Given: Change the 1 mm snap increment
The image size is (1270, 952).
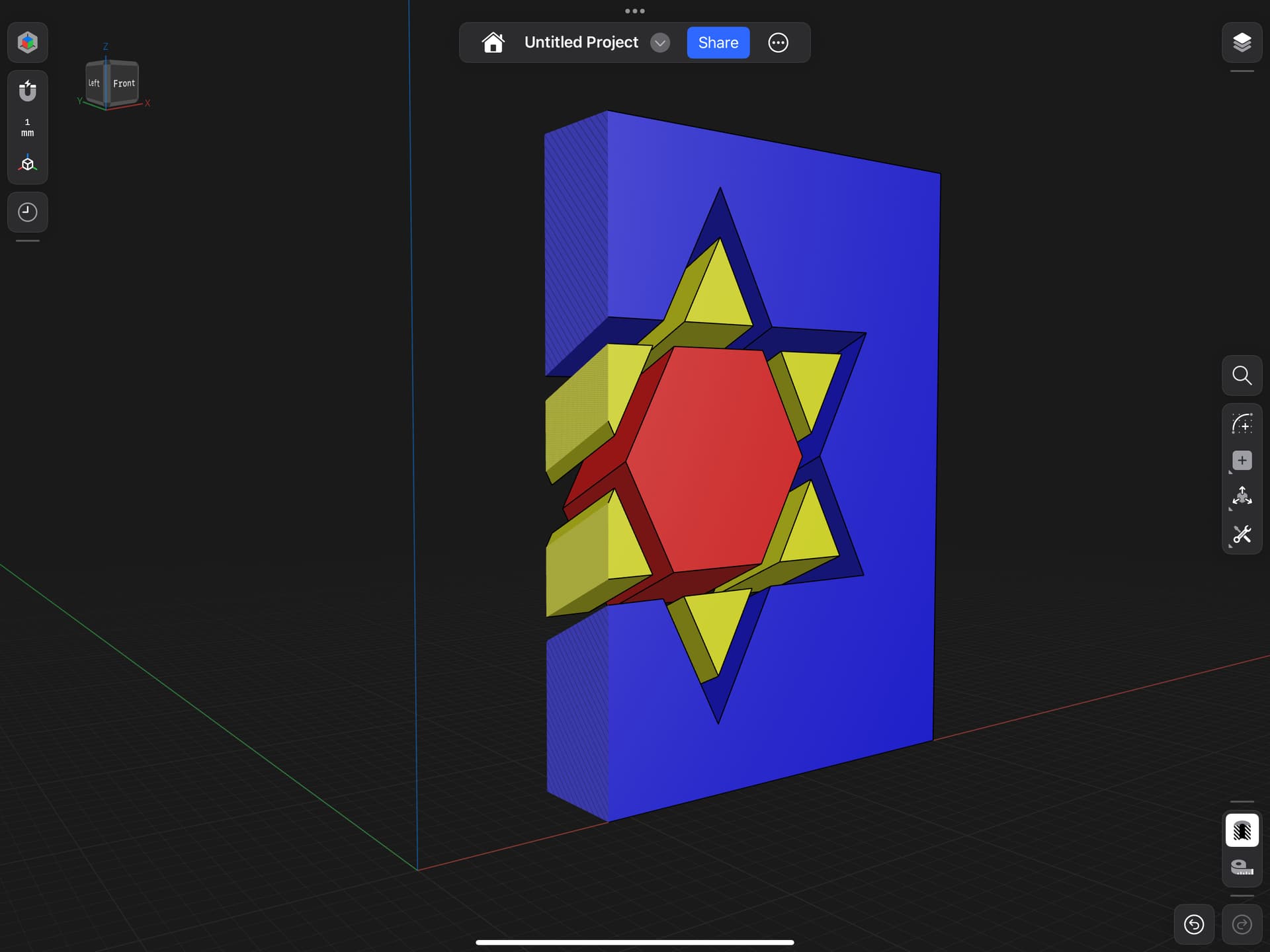Looking at the screenshot, I should pos(27,128).
